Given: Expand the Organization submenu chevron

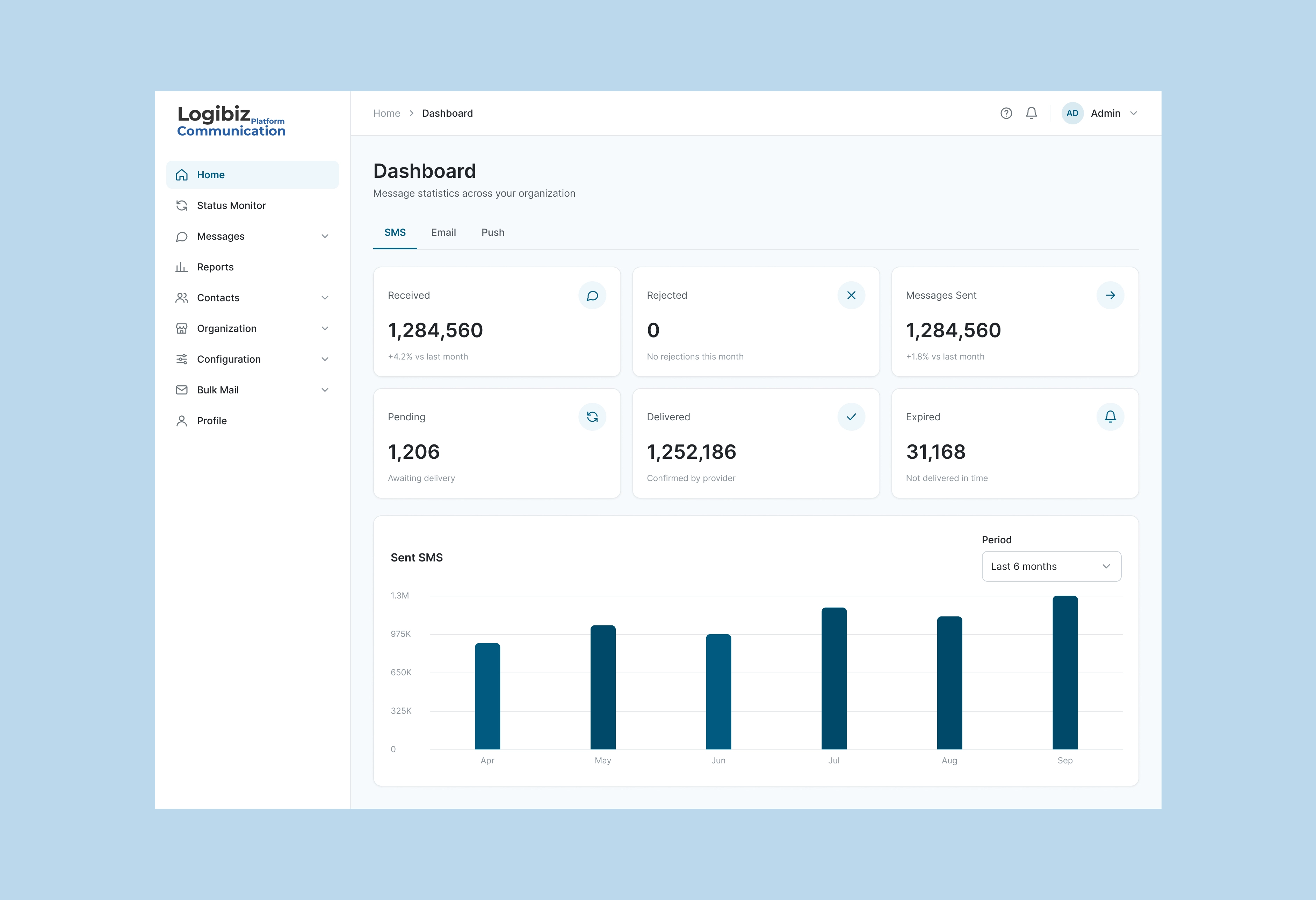Looking at the screenshot, I should [x=325, y=328].
